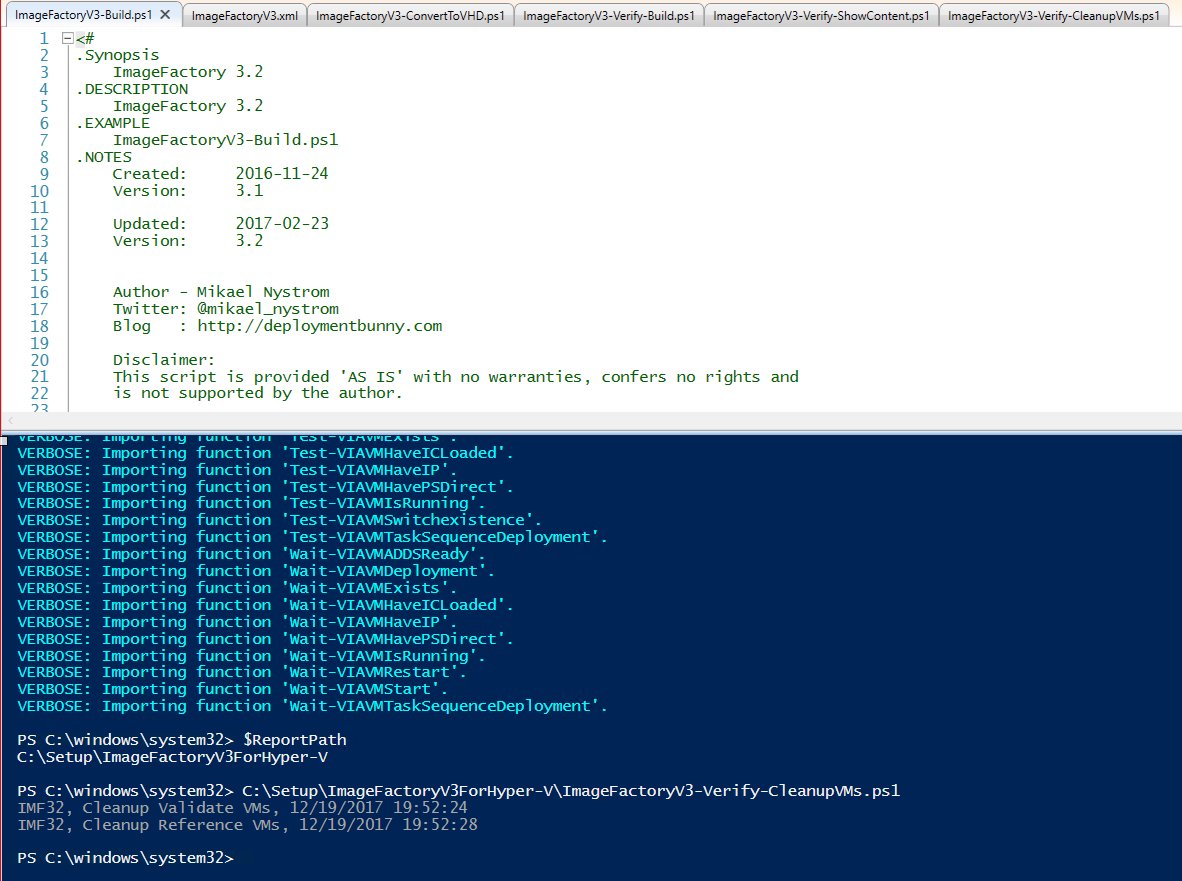Select the ImageFactoryV3-Verify-Build.ps1 tab
The height and width of the screenshot is (881, 1182).
[608, 16]
